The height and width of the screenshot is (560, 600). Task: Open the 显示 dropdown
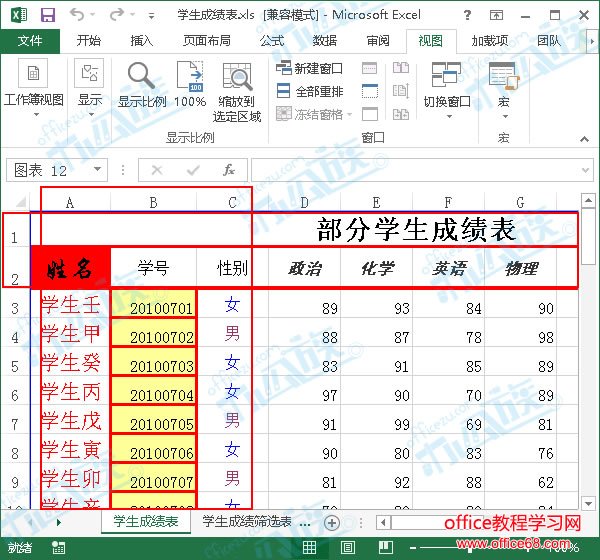[90, 88]
